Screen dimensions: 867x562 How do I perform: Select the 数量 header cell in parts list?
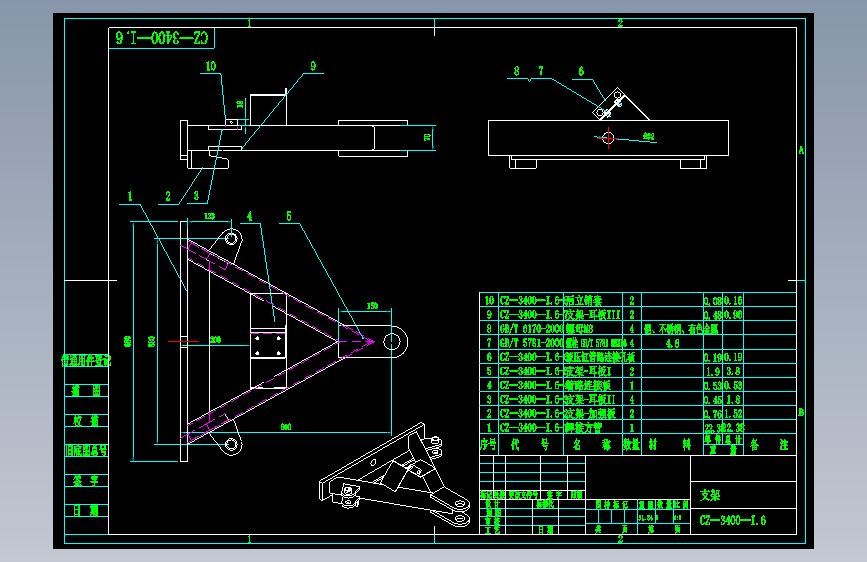pos(631,444)
